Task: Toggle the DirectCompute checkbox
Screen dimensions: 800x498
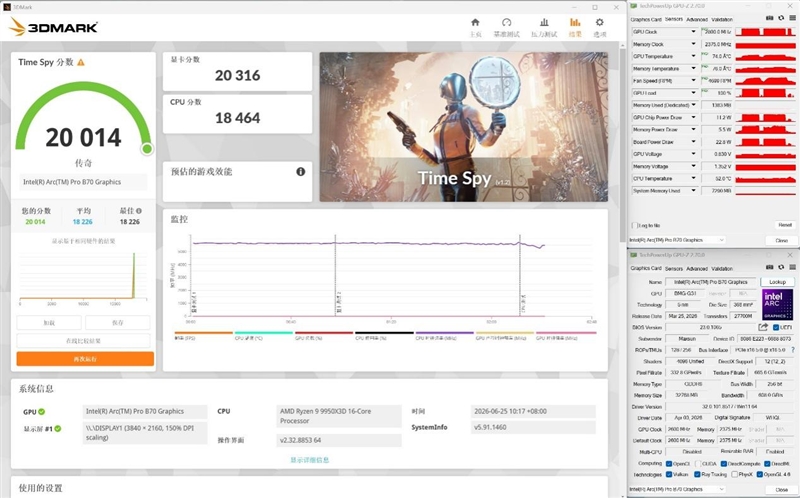Action: coord(723,464)
